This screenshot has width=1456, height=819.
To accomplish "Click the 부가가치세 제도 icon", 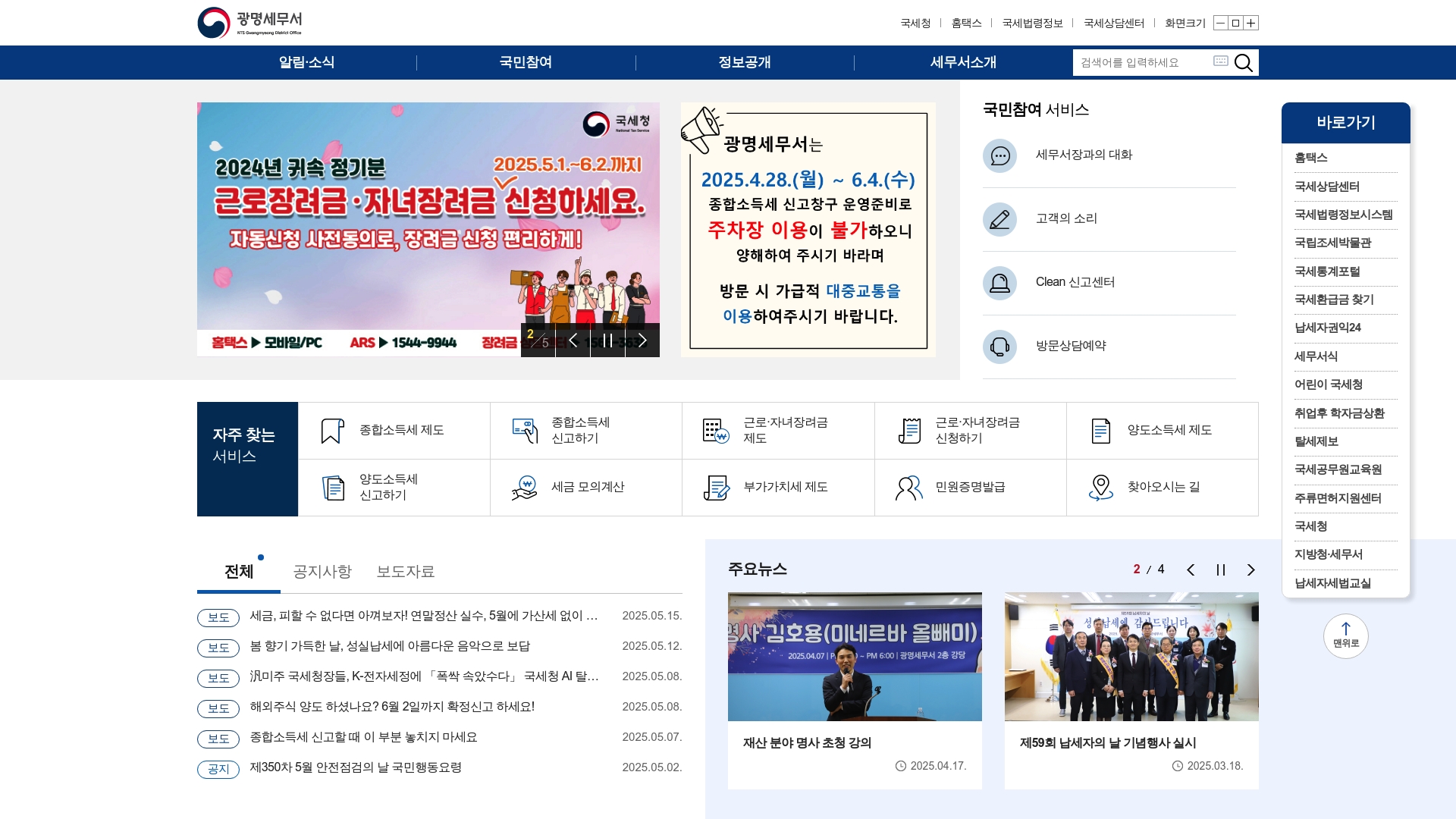I will (x=716, y=488).
